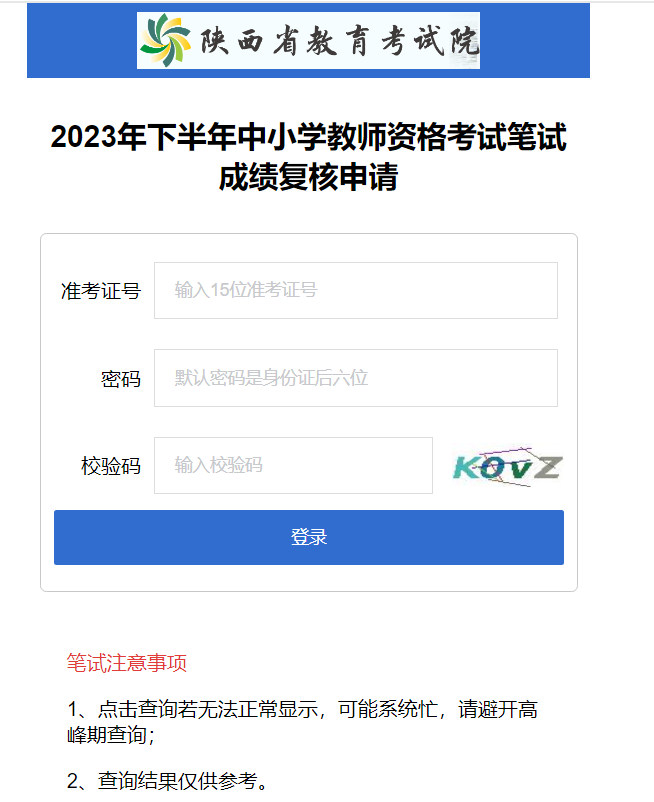The image size is (654, 802).
Task: Click the 陕西省教育考试院 calligraphy title
Action: pyautogui.click(x=339, y=40)
